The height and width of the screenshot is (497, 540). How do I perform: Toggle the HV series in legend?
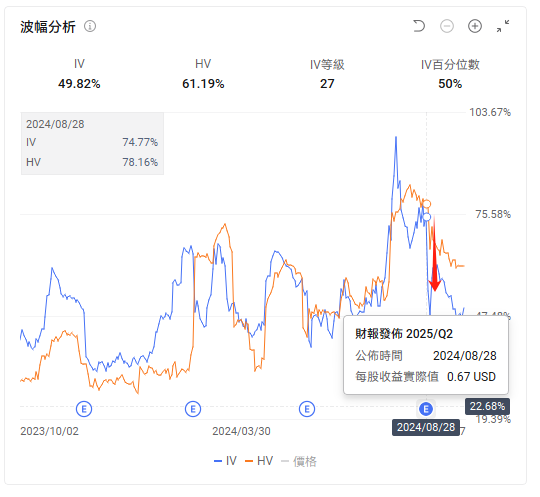pos(259,461)
